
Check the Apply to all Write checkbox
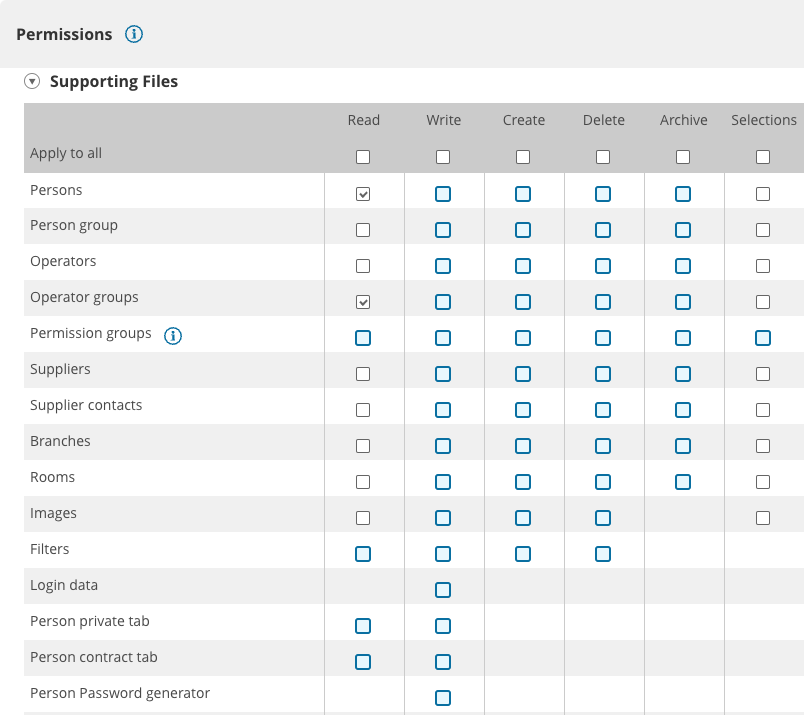pyautogui.click(x=443, y=156)
